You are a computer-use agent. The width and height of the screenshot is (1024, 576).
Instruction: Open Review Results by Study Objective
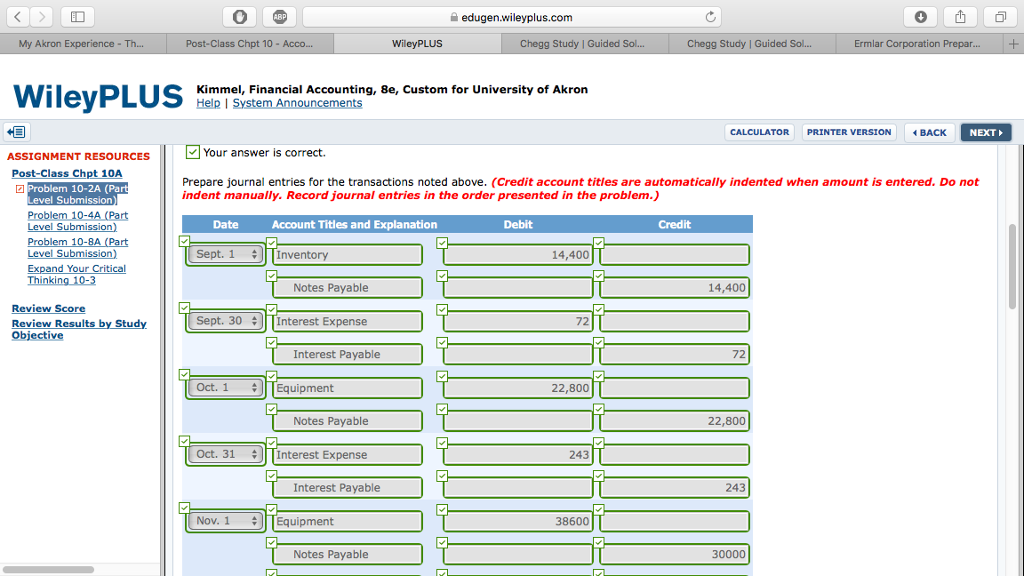click(x=79, y=330)
